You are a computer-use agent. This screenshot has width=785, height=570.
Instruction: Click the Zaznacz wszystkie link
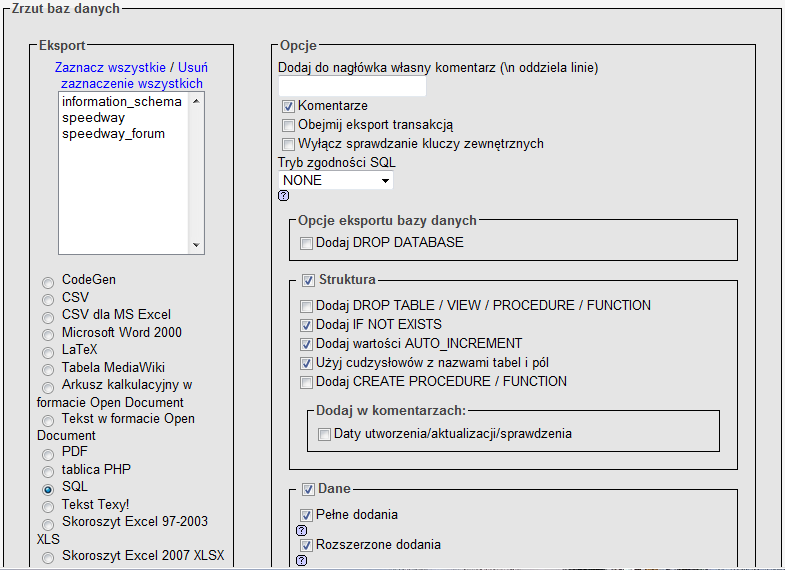pyautogui.click(x=110, y=67)
